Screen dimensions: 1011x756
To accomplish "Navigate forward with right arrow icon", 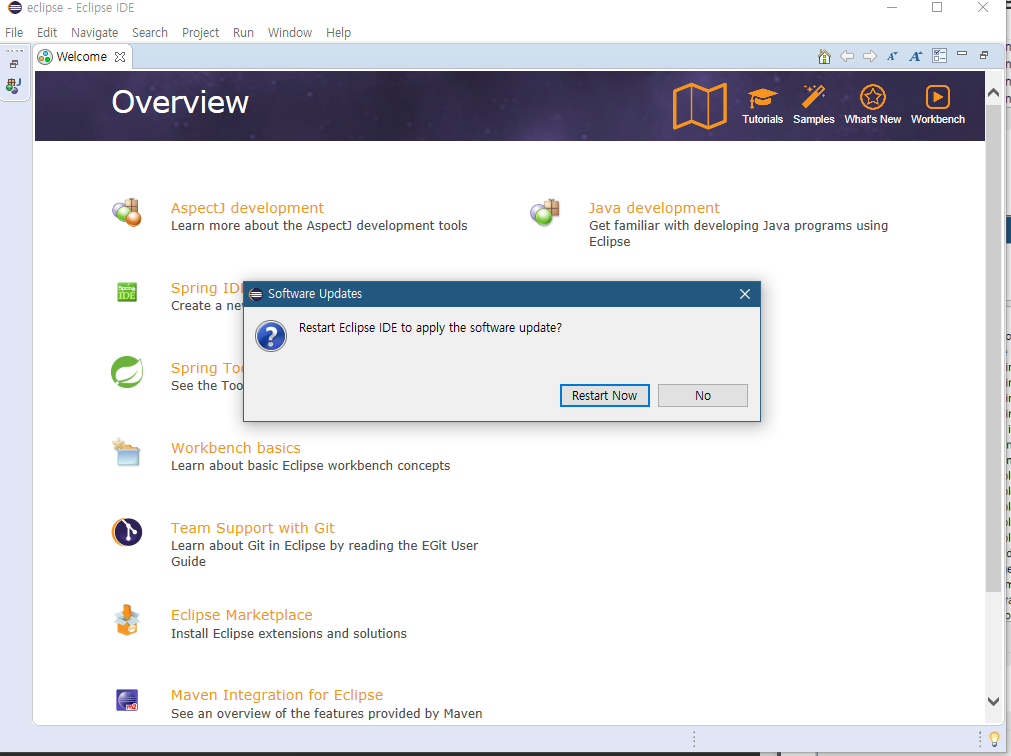I will tap(870, 57).
